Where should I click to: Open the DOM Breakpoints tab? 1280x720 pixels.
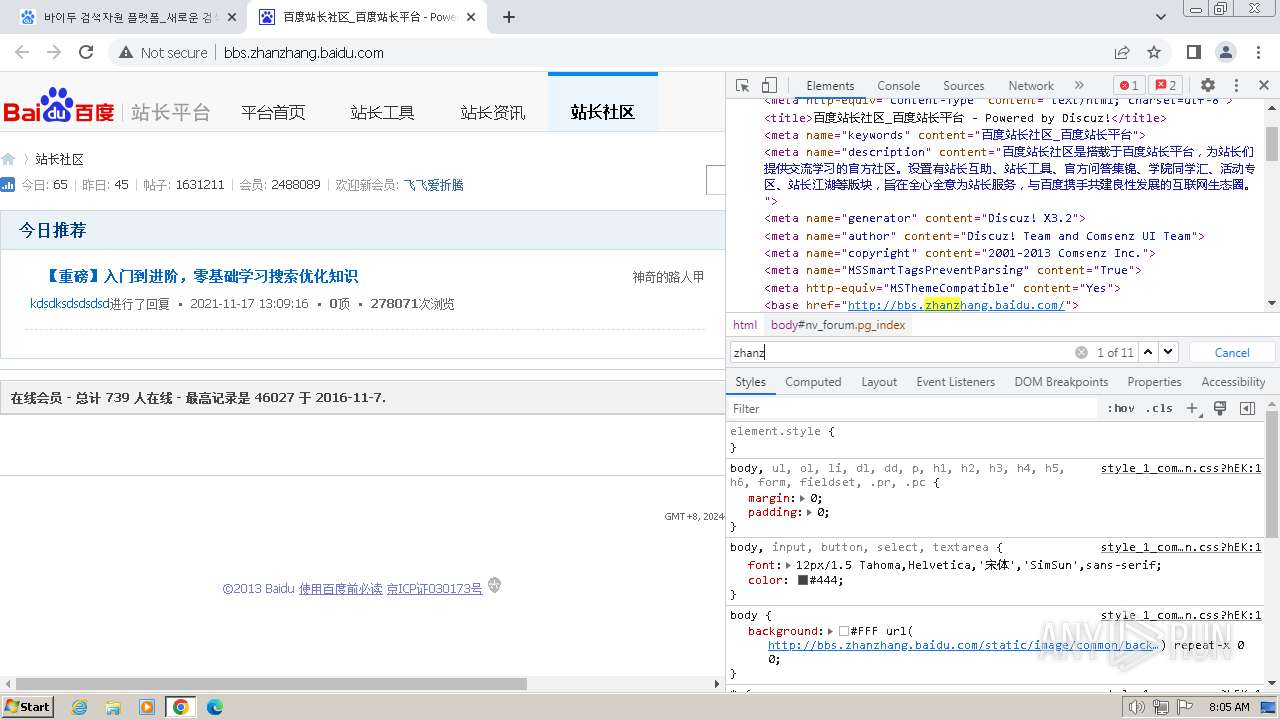(1061, 382)
